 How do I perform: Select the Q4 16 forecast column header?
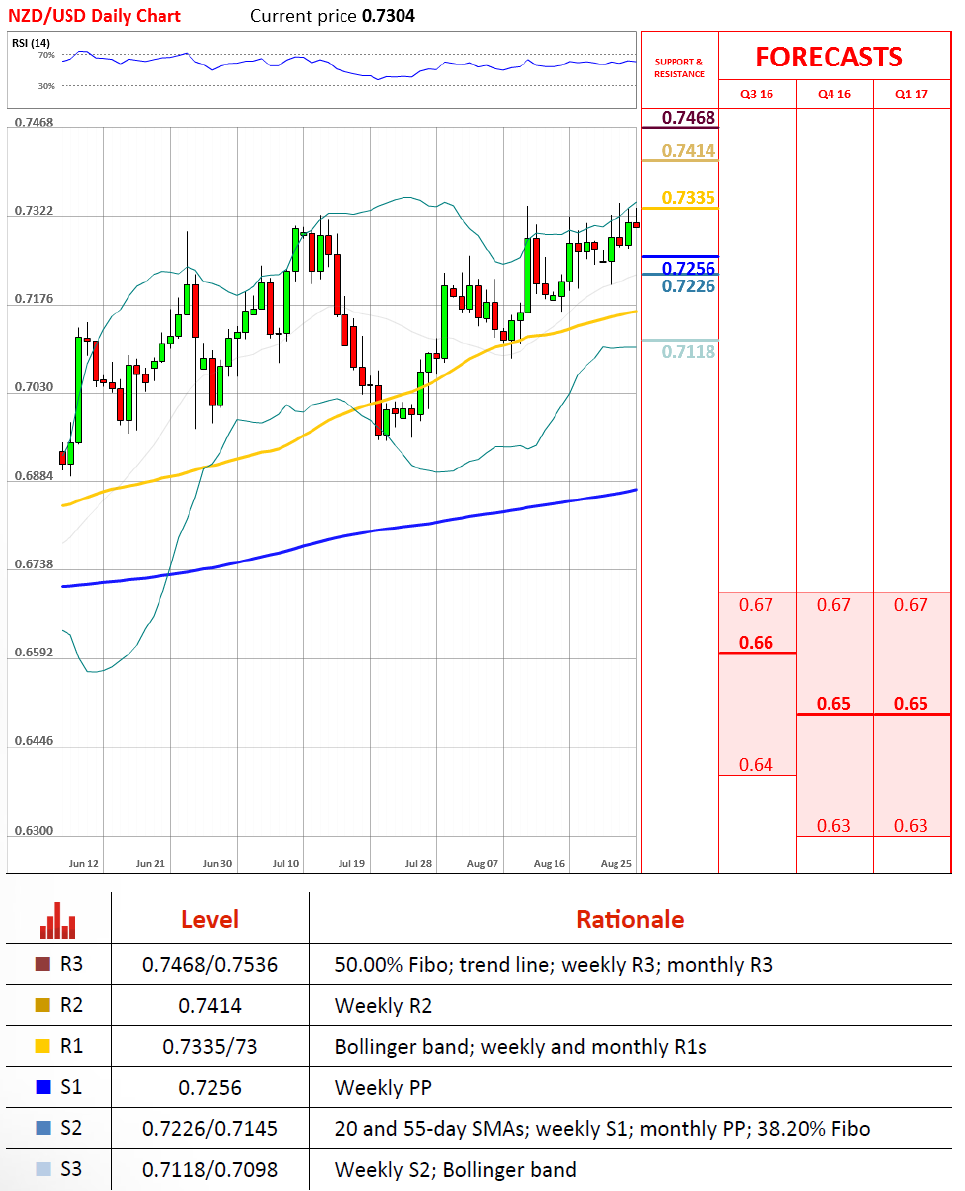point(834,94)
